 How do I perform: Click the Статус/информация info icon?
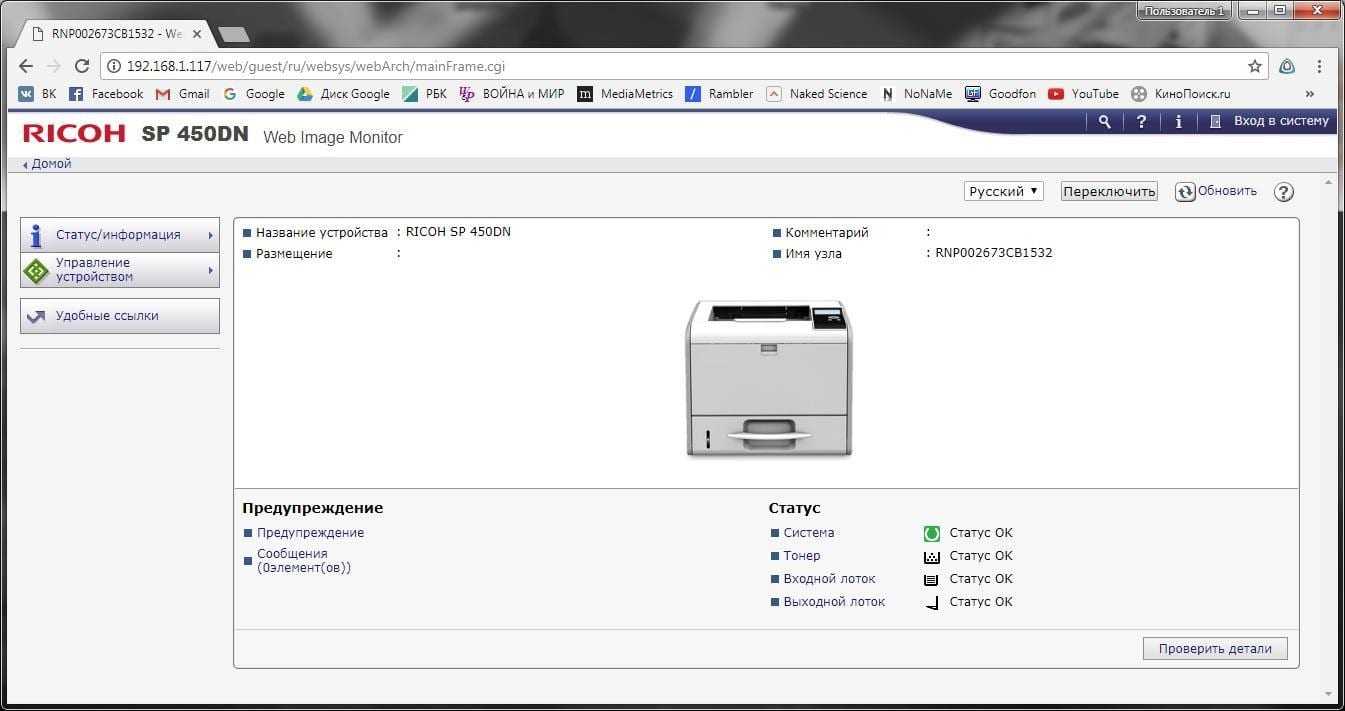36,235
